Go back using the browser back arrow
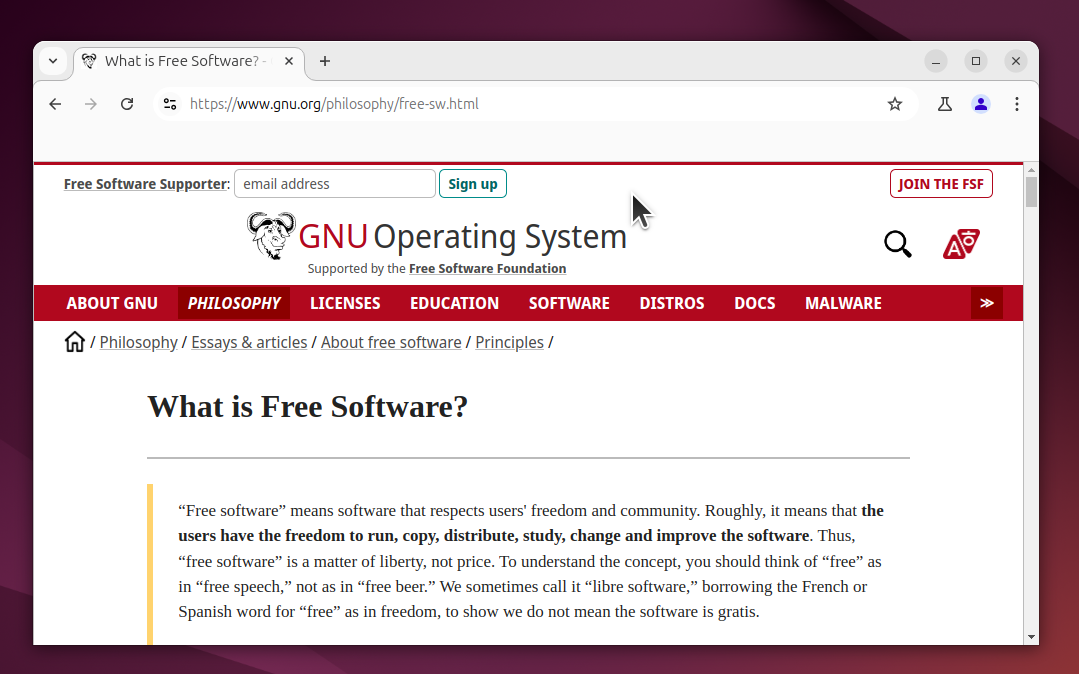The width and height of the screenshot is (1079, 674). click(55, 104)
